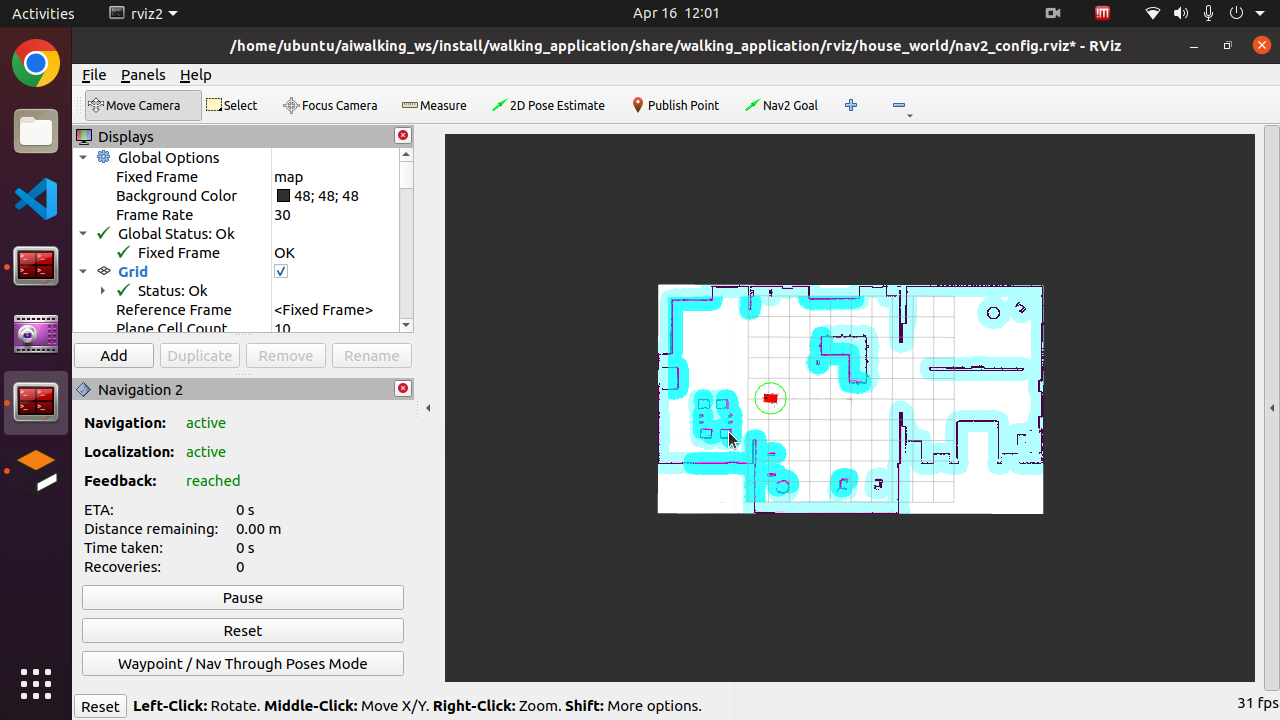Open the Panels menu

pos(143,75)
